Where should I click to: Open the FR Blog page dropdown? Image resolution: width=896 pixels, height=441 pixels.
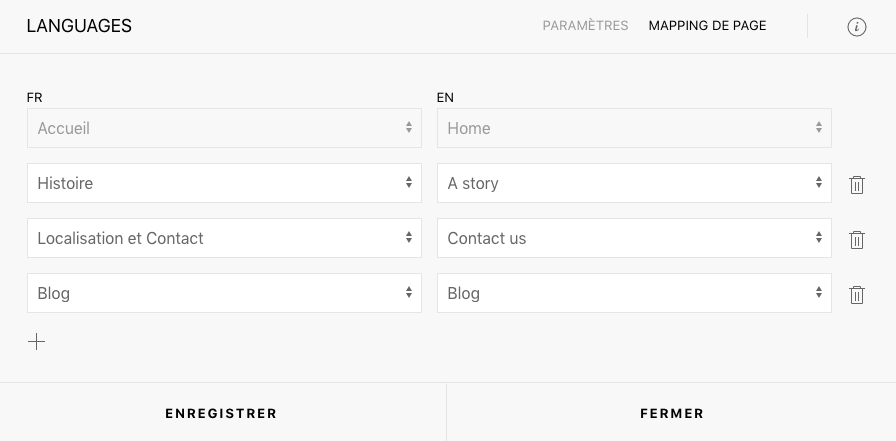click(x=224, y=292)
